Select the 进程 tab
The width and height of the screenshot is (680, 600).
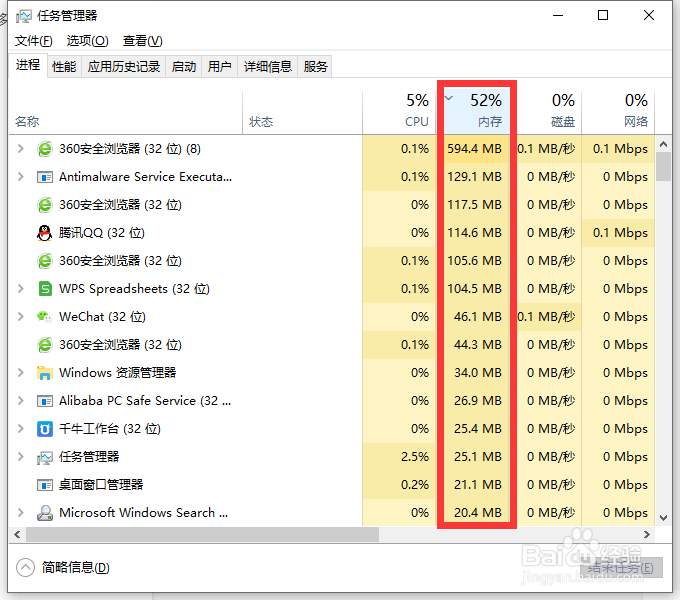pos(28,65)
